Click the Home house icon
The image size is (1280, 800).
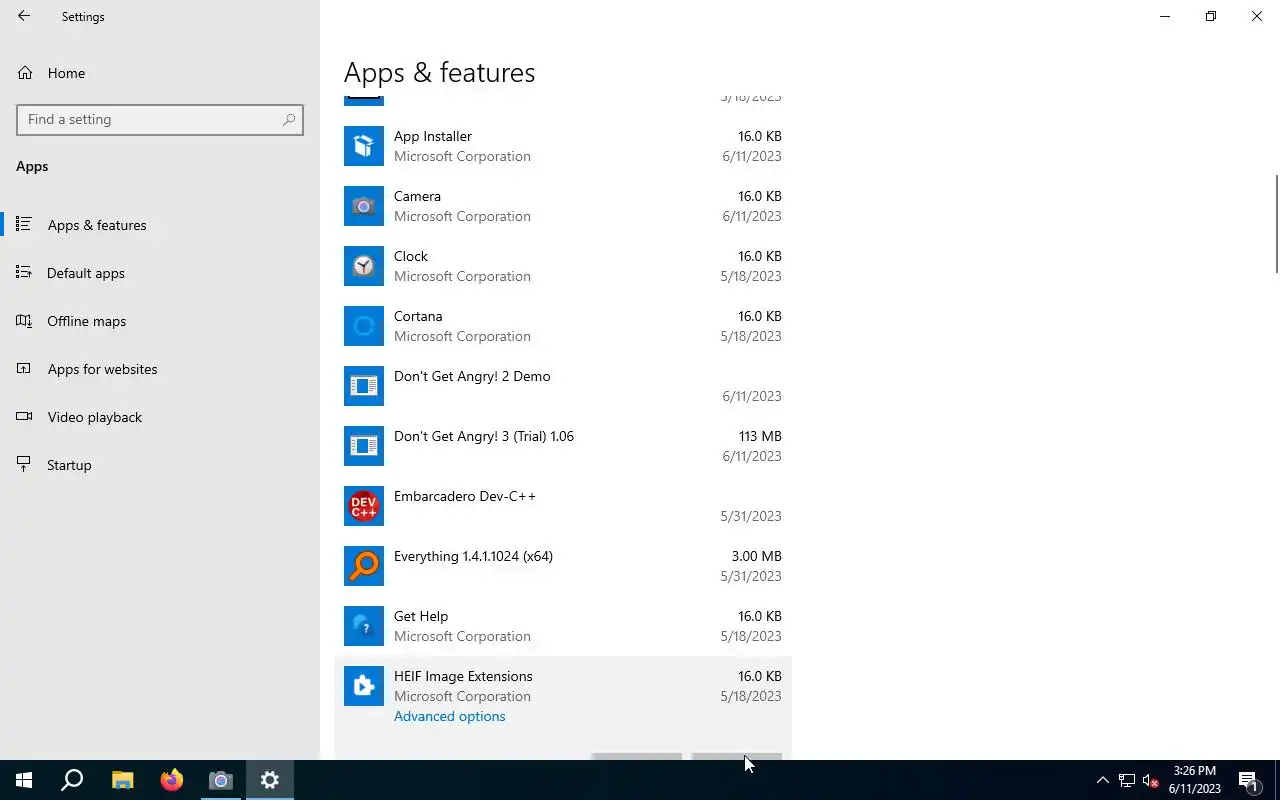[x=25, y=73]
